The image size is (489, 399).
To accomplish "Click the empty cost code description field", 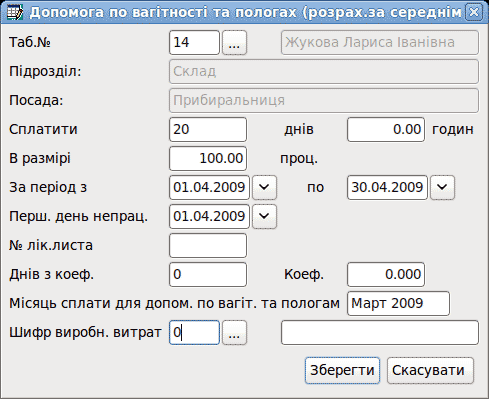I will 380,332.
